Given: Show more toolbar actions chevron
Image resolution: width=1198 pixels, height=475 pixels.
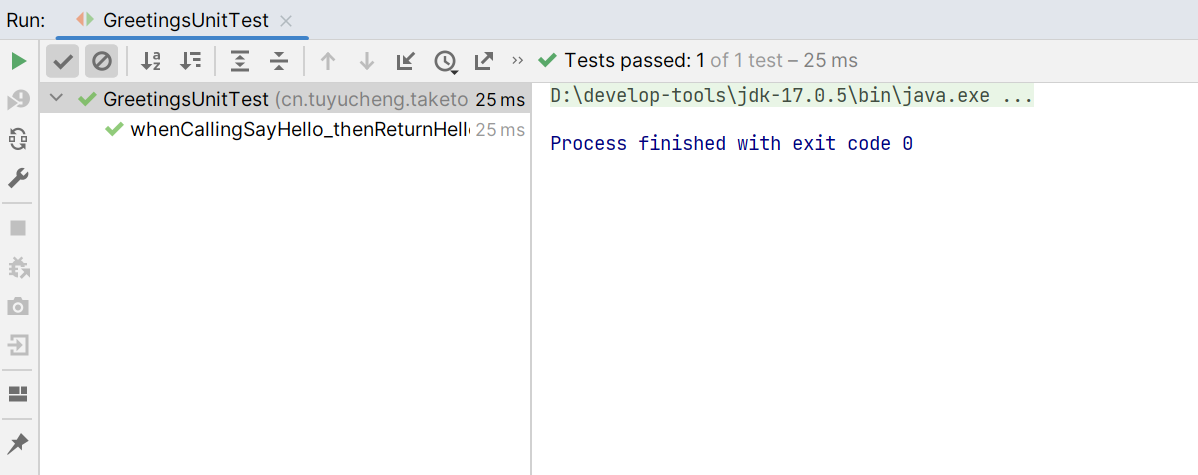Looking at the screenshot, I should point(518,60).
